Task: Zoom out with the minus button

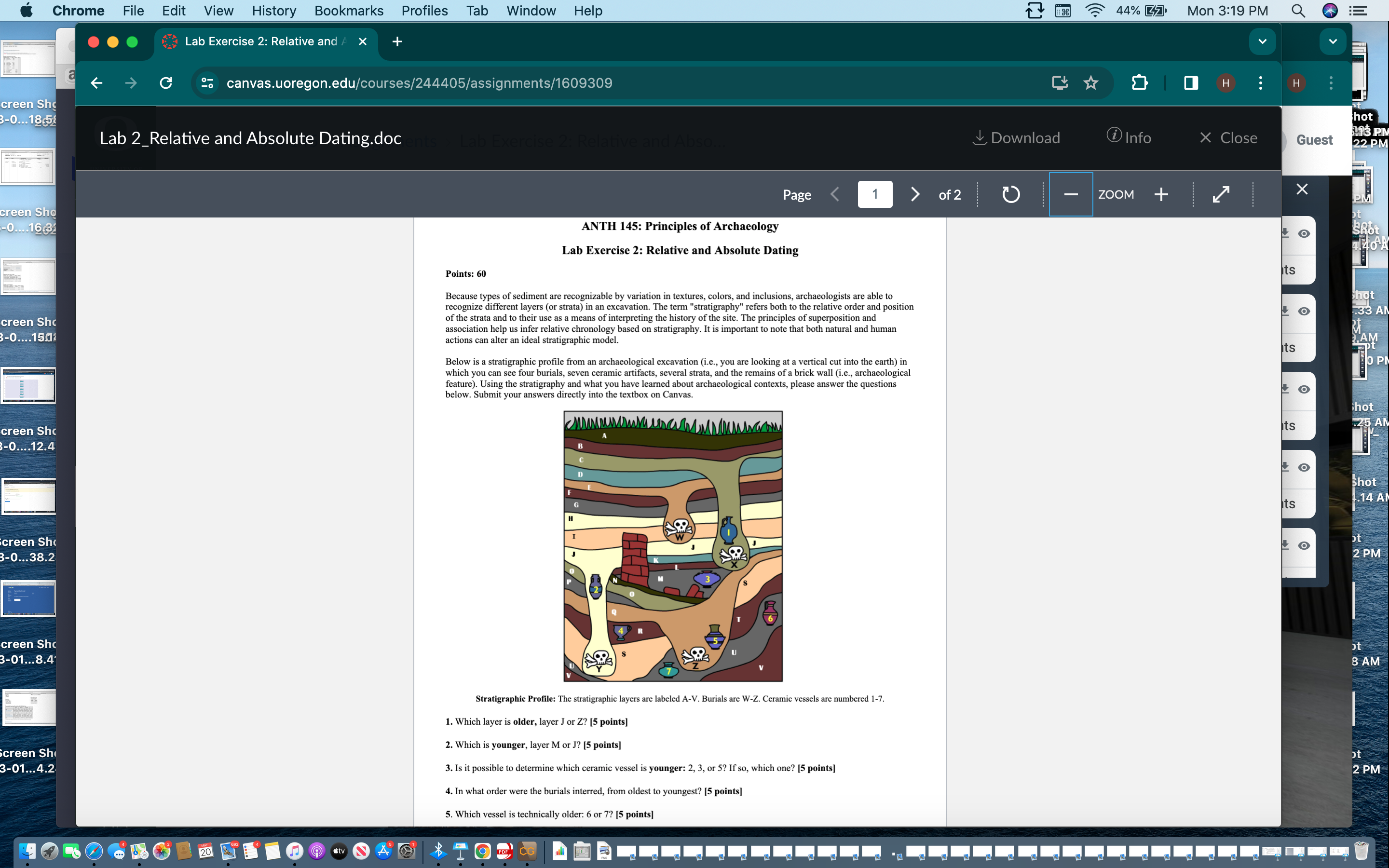Action: click(x=1071, y=195)
